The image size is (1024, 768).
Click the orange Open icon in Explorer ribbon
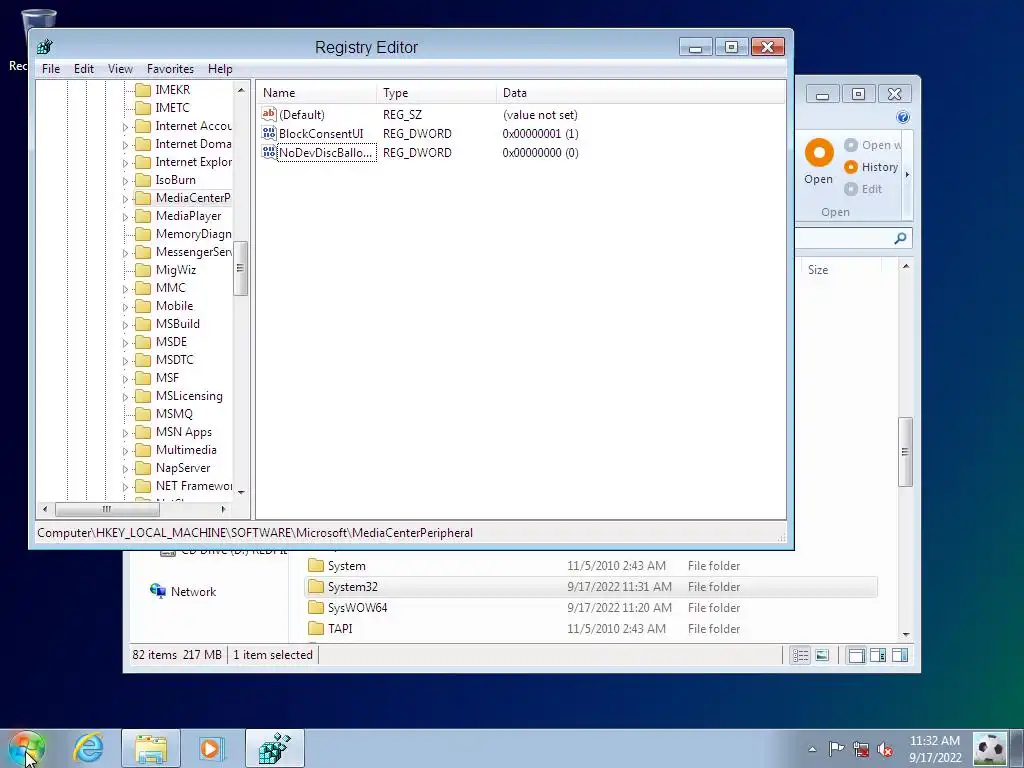pyautogui.click(x=819, y=153)
